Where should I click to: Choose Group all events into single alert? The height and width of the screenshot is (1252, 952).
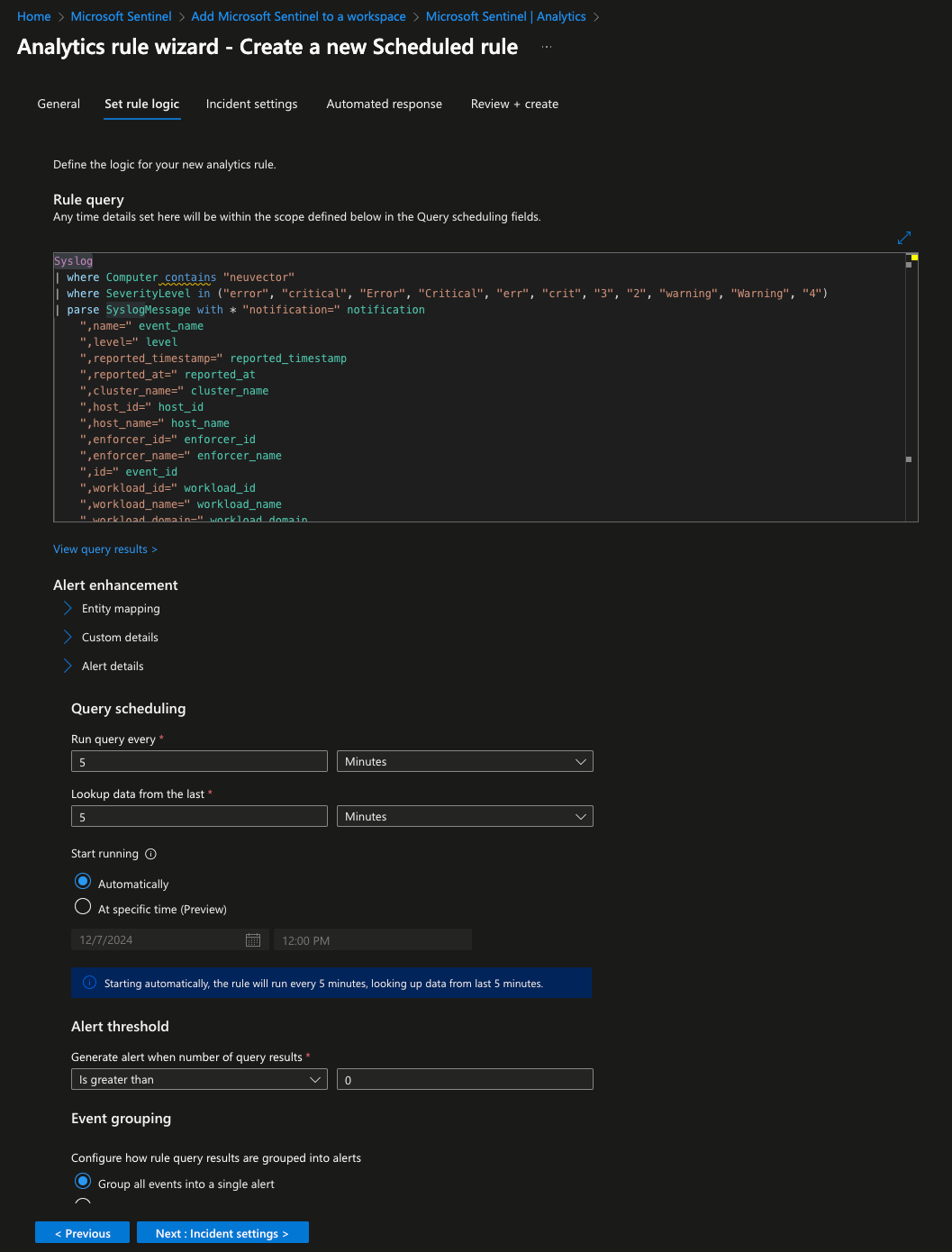pos(83,1182)
